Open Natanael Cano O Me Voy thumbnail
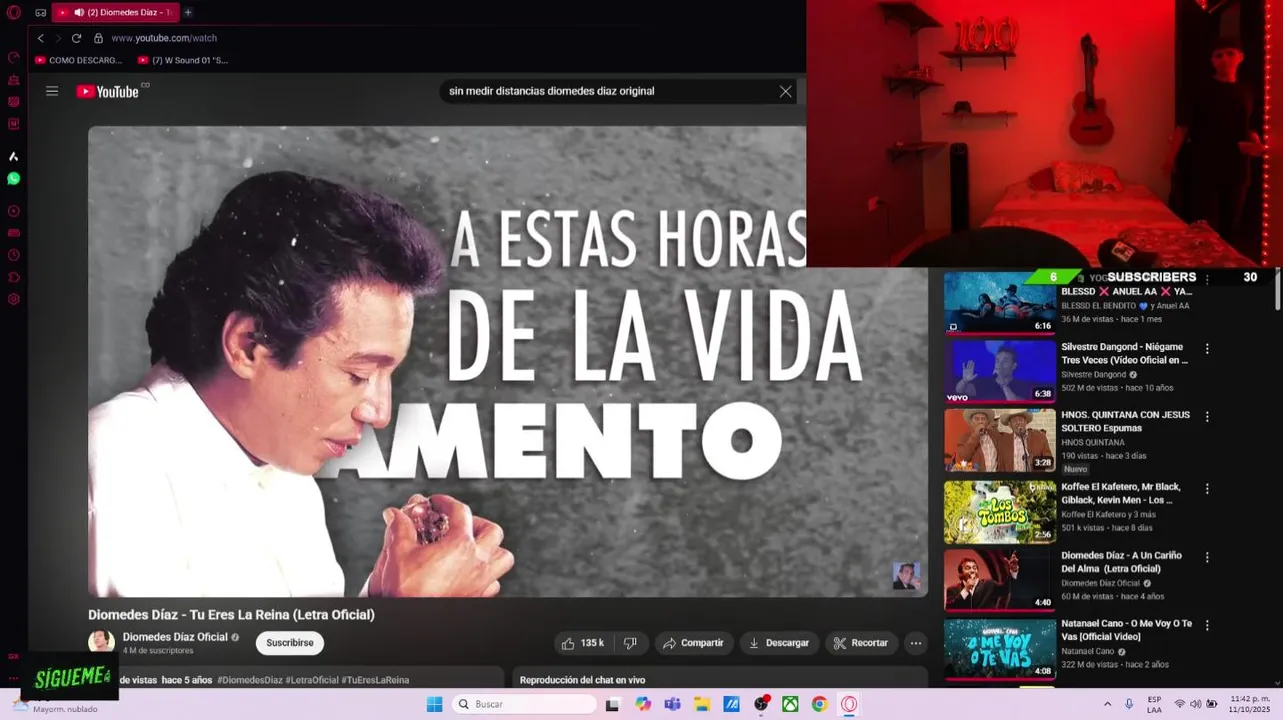Image resolution: width=1283 pixels, height=720 pixels. [x=1000, y=648]
